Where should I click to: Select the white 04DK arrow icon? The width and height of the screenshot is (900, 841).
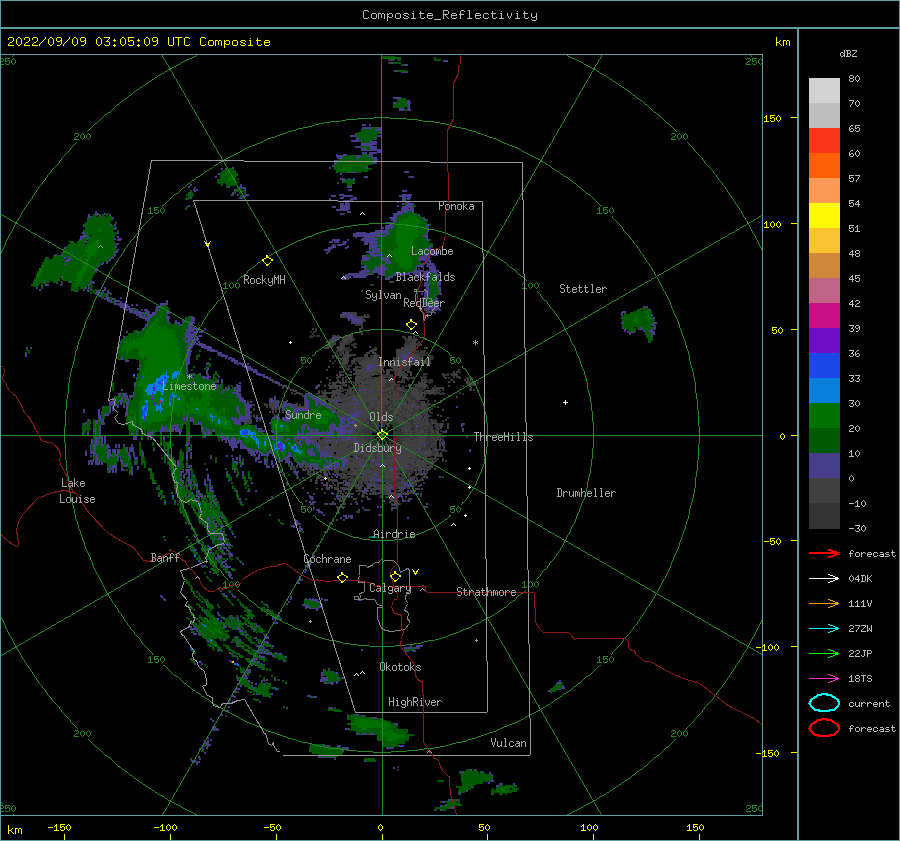(x=824, y=579)
